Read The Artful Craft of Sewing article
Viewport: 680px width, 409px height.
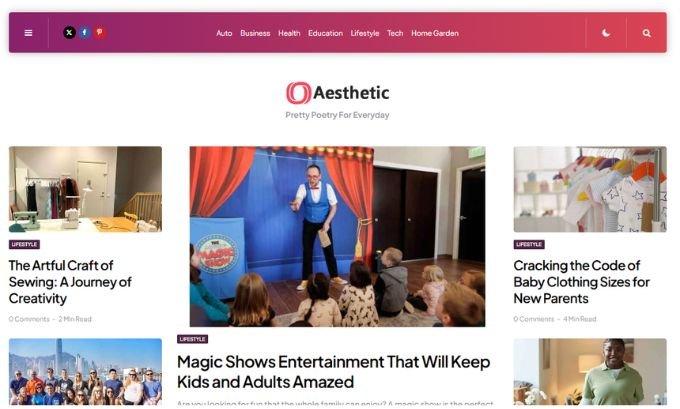[x=70, y=282]
